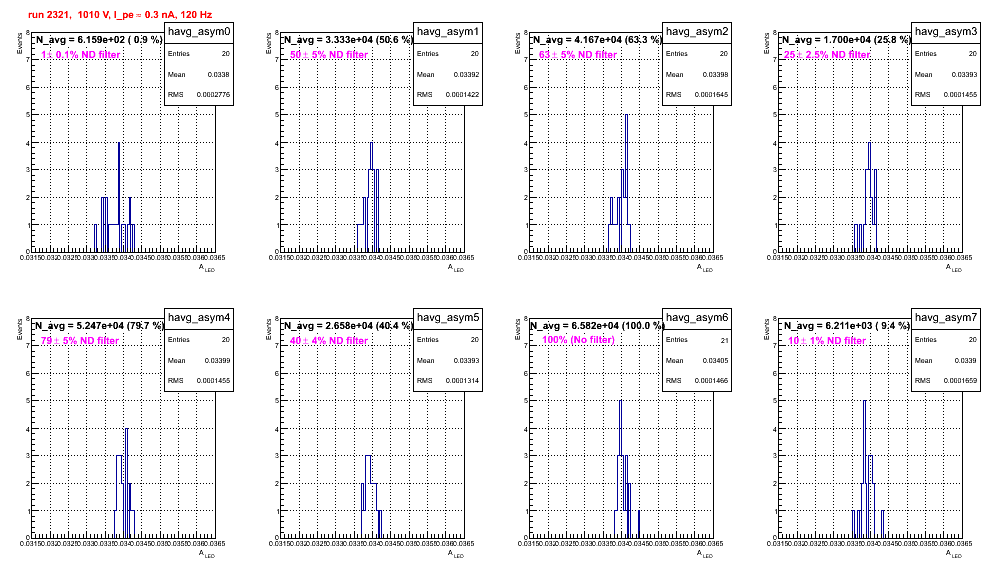The height and width of the screenshot is (572, 996).
Task: Click the RMS value 0.0001455 in havg_asym3
Action: [x=960, y=95]
